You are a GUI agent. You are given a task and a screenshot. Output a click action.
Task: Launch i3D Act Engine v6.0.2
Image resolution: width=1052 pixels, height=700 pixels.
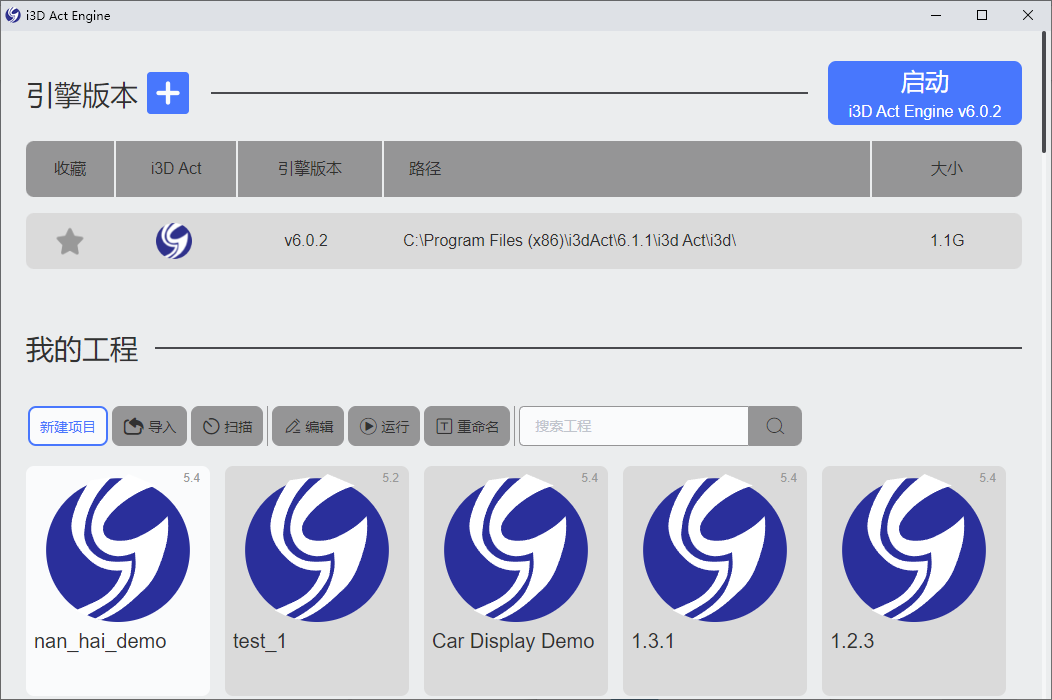click(925, 93)
